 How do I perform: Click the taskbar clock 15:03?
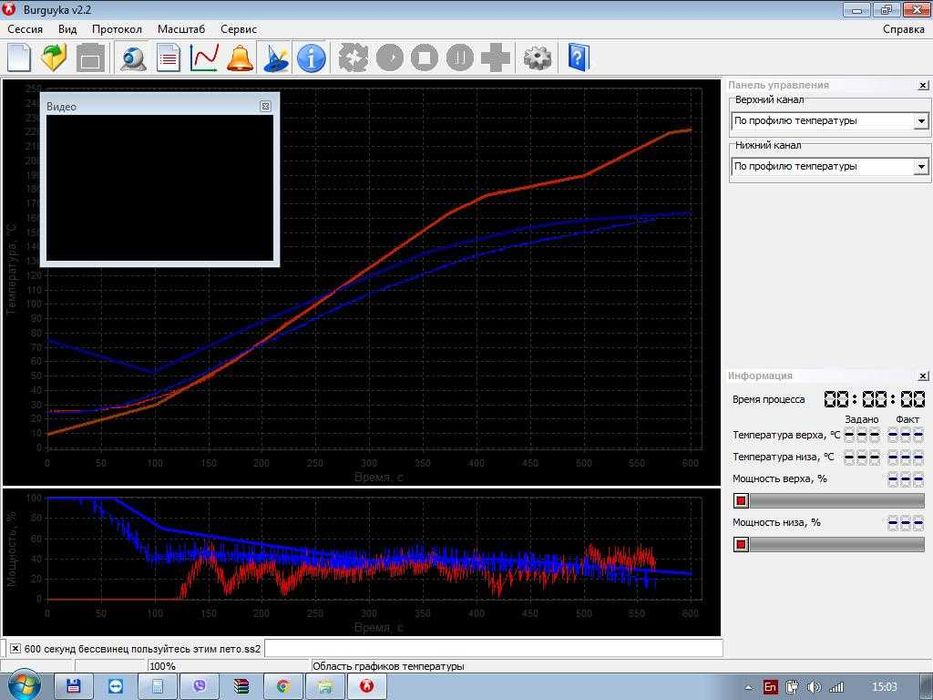(884, 687)
